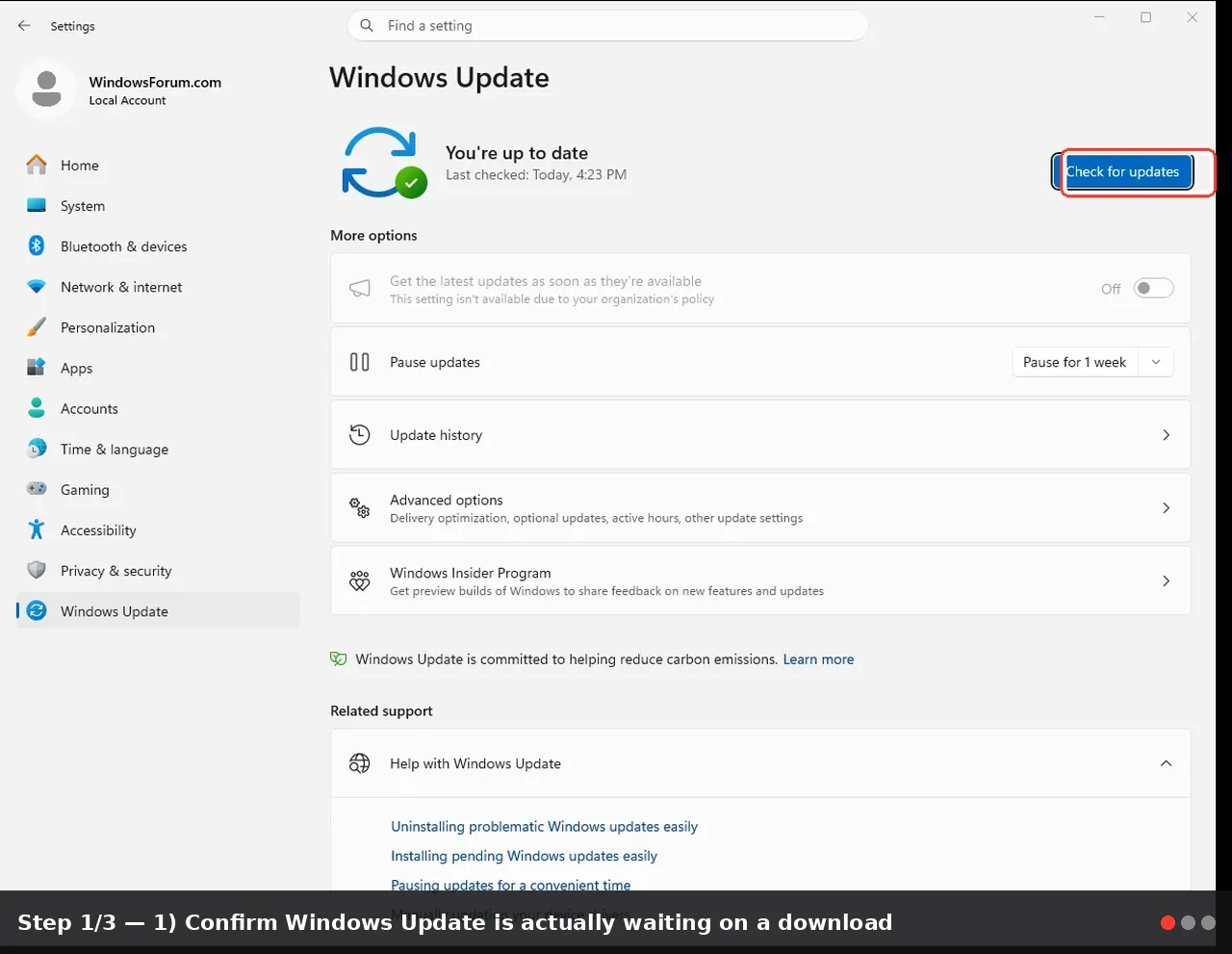Open the Pause for 1 week dropdown arrow
Screen dimensions: 1232x954
coord(1156,362)
